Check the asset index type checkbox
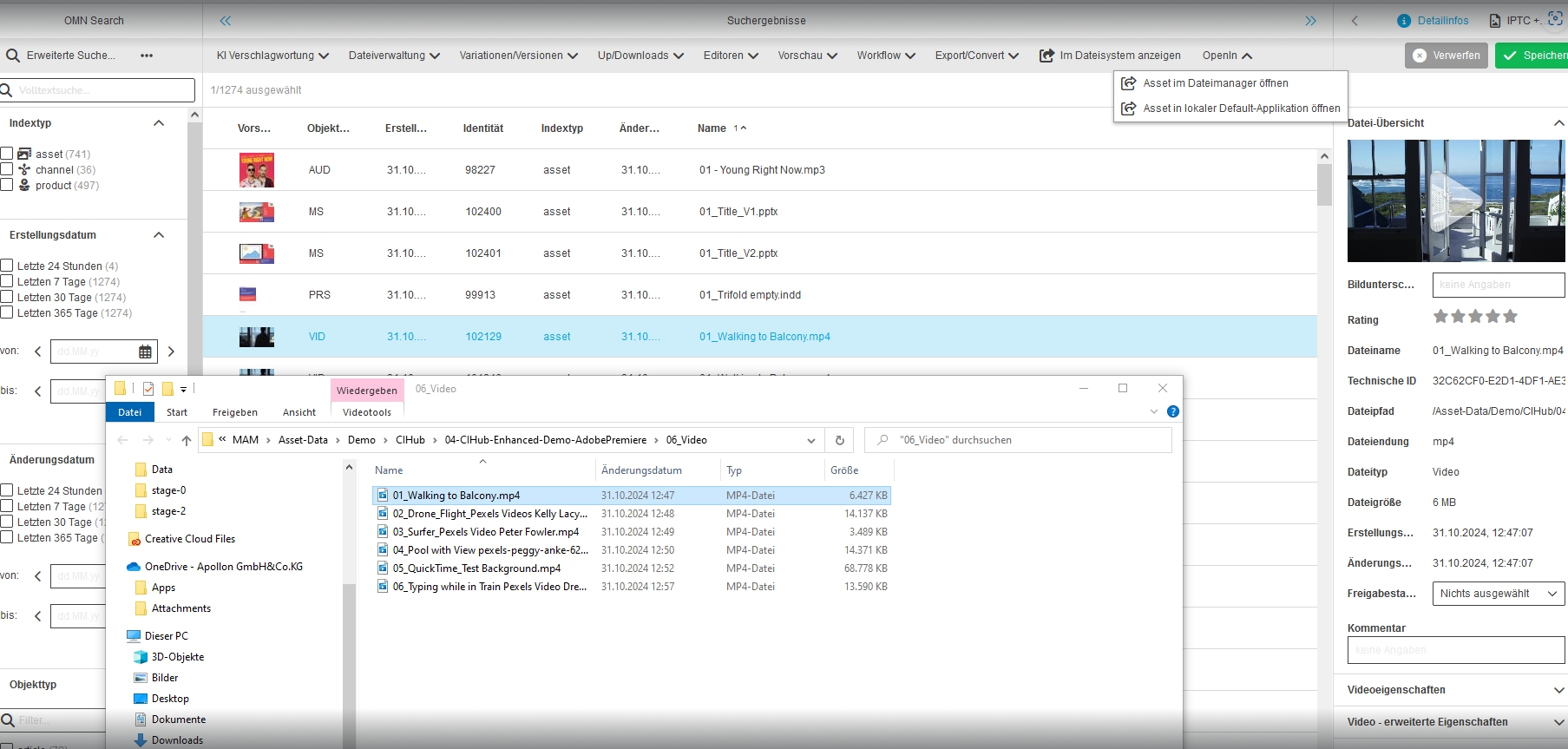The image size is (1568, 749). [7, 154]
